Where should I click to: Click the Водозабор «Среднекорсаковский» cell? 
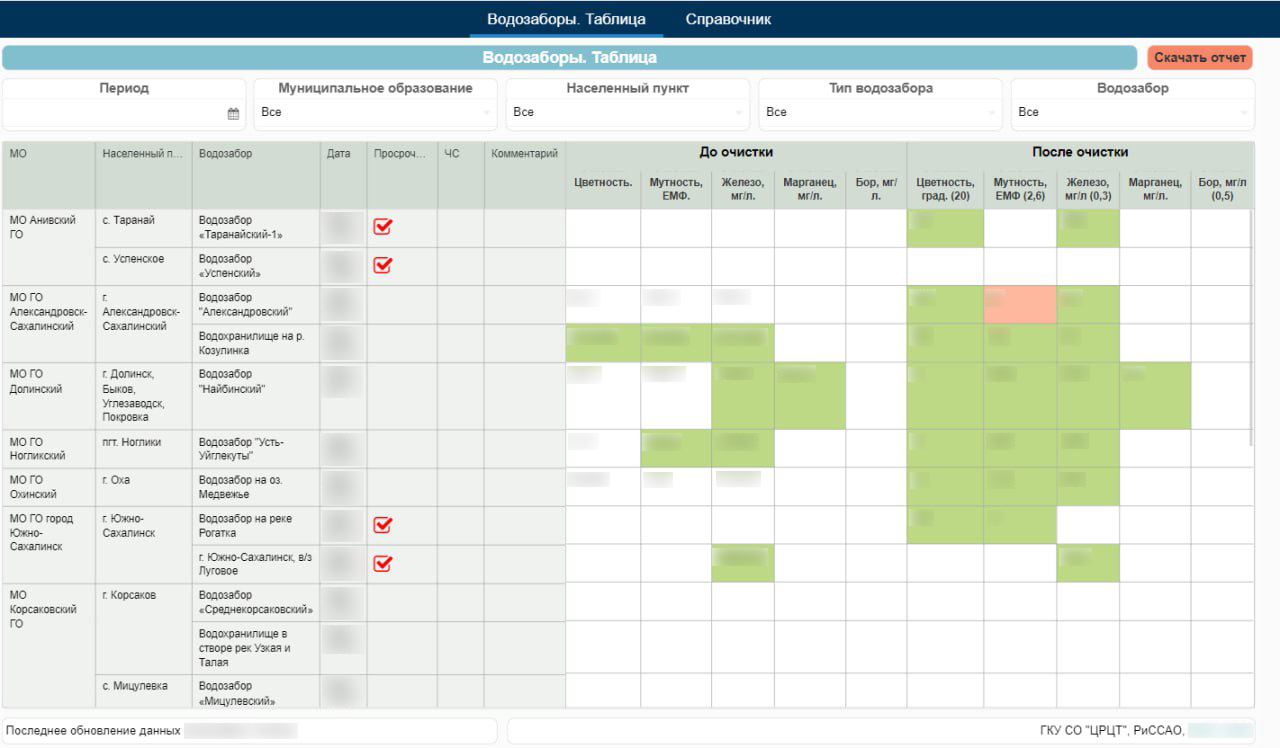(x=256, y=602)
